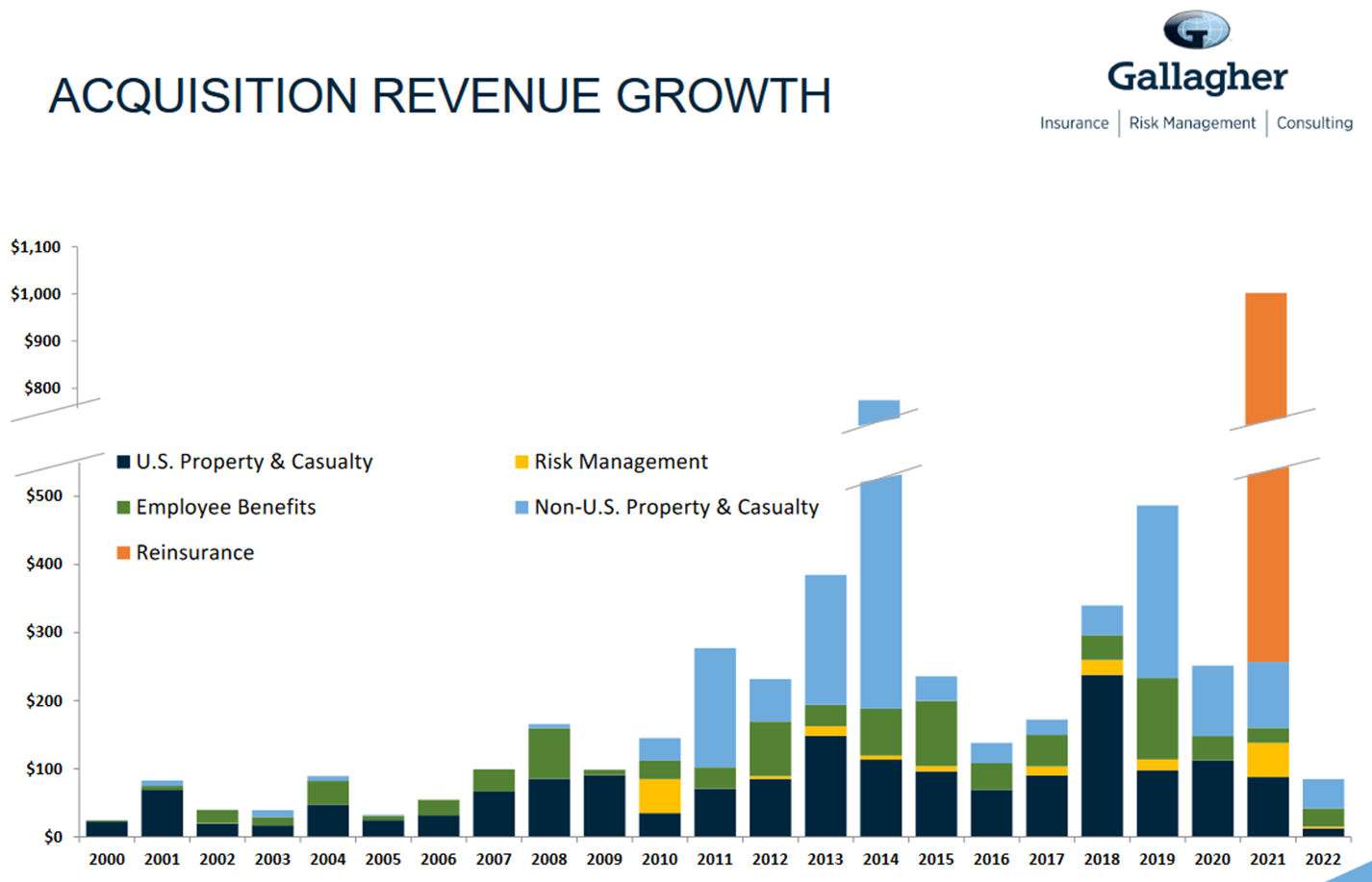Click the Gallagher globe logo icon
Screen dimensions: 1372x882
[1196, 31]
